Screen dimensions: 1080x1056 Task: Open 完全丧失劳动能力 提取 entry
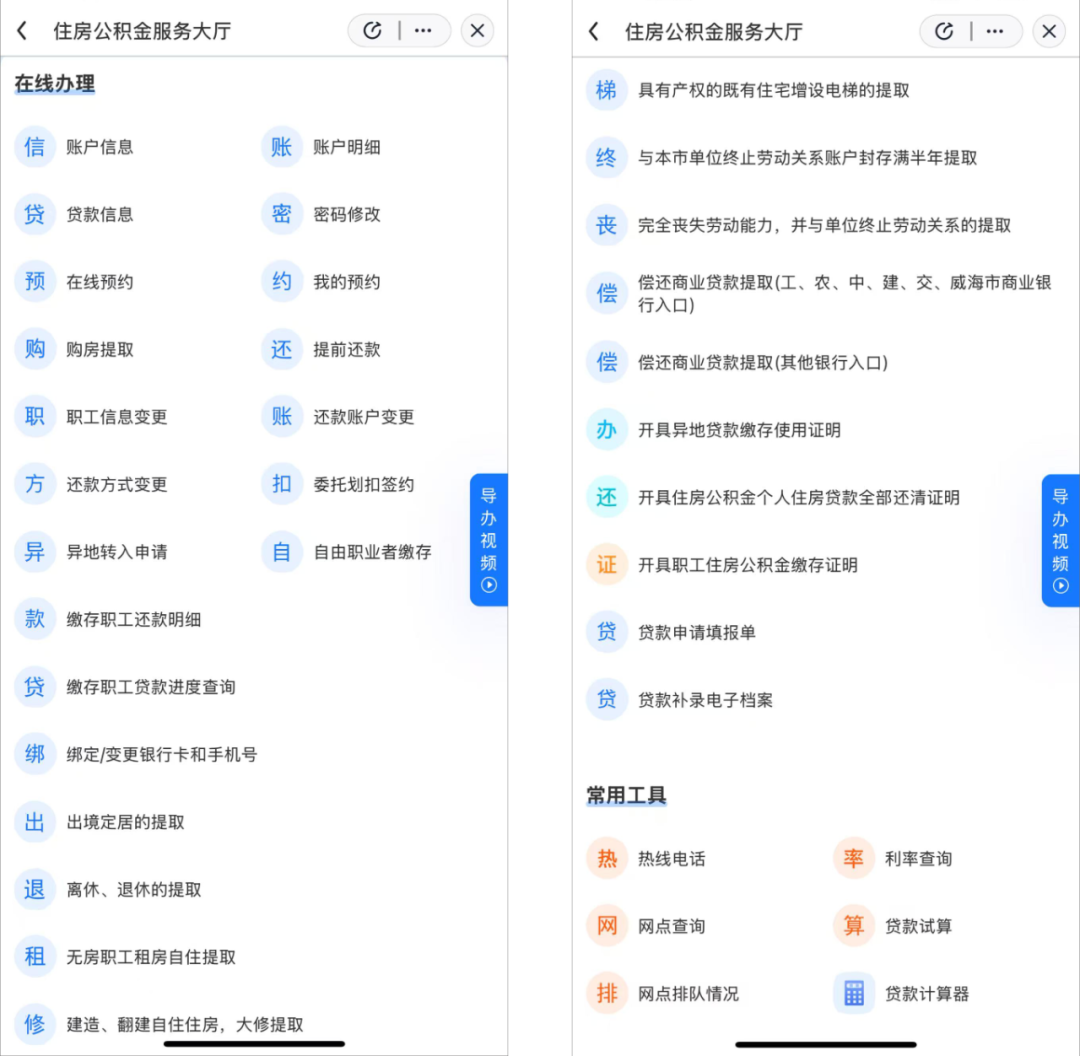824,225
